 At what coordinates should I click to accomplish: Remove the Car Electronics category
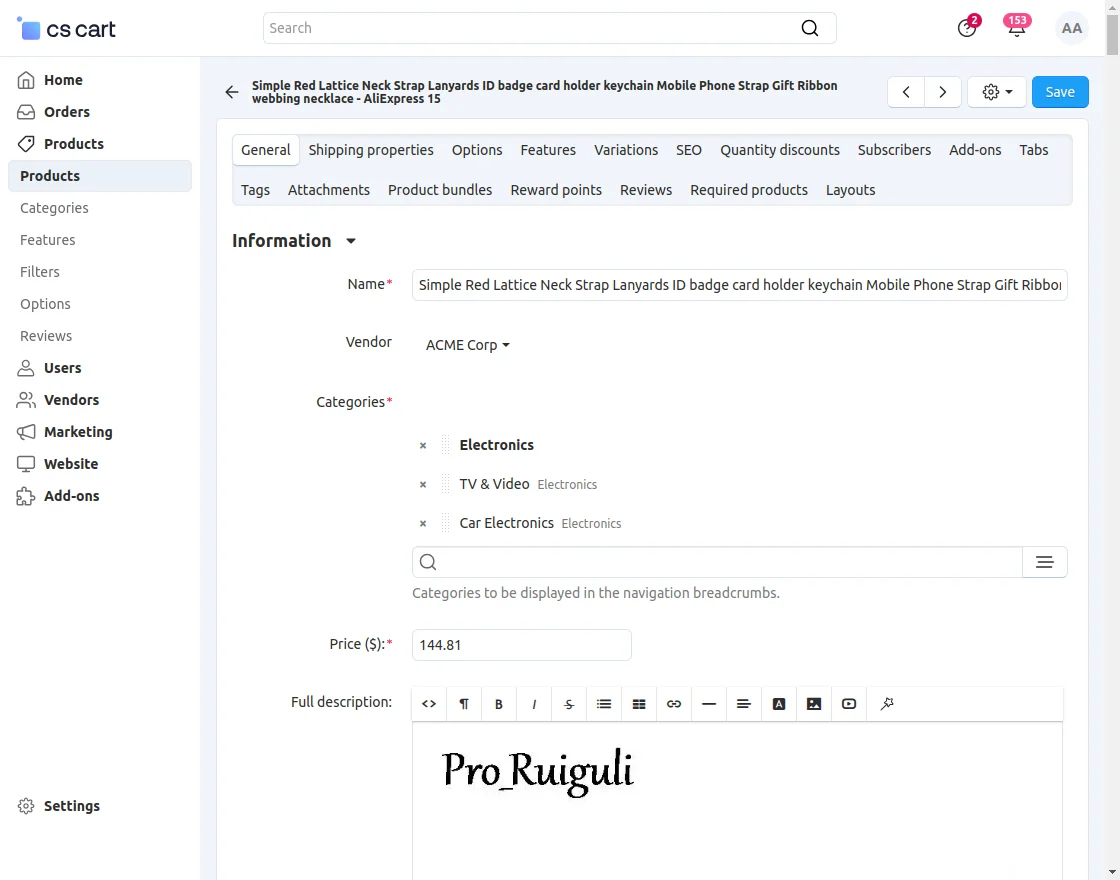(x=423, y=524)
